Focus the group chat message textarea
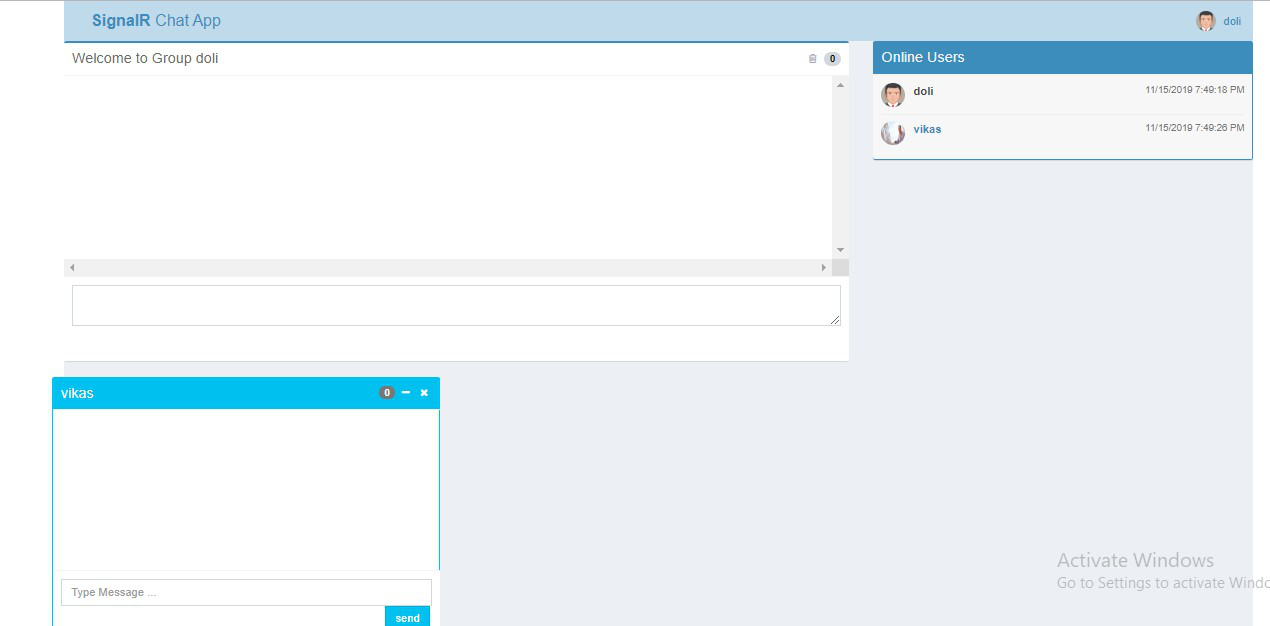The image size is (1270, 626). 456,305
